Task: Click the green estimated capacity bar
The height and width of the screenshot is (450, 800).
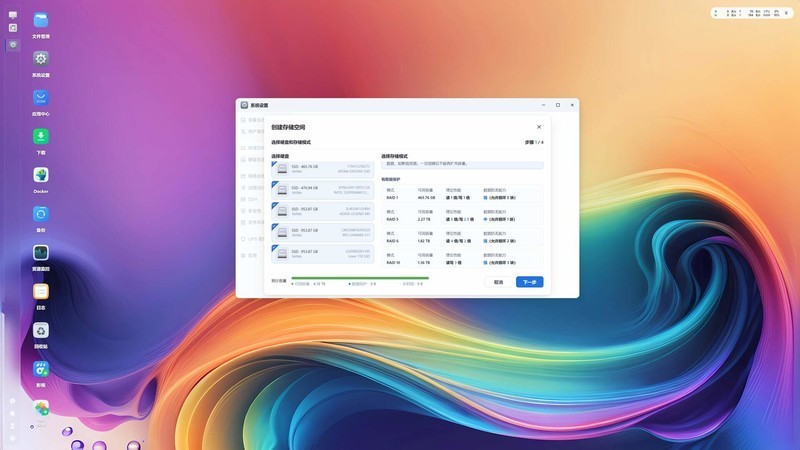Action: 360,278
